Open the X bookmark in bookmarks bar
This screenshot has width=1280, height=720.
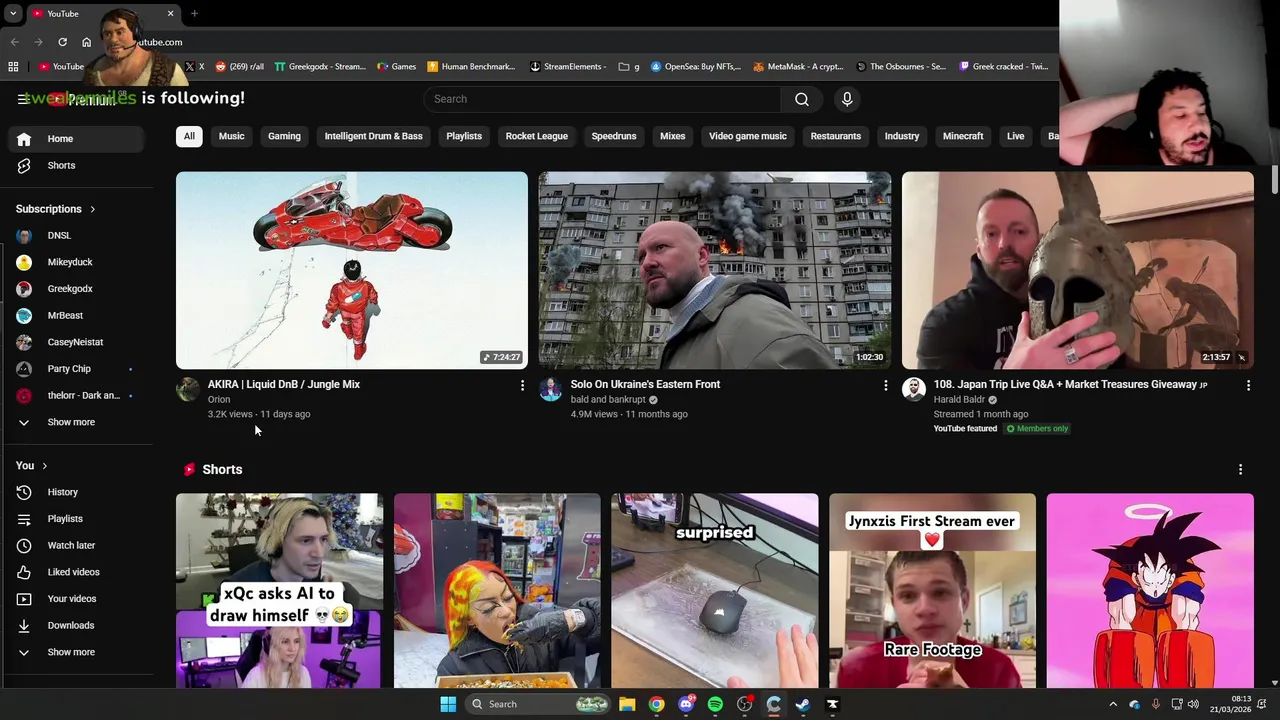tap(195, 66)
